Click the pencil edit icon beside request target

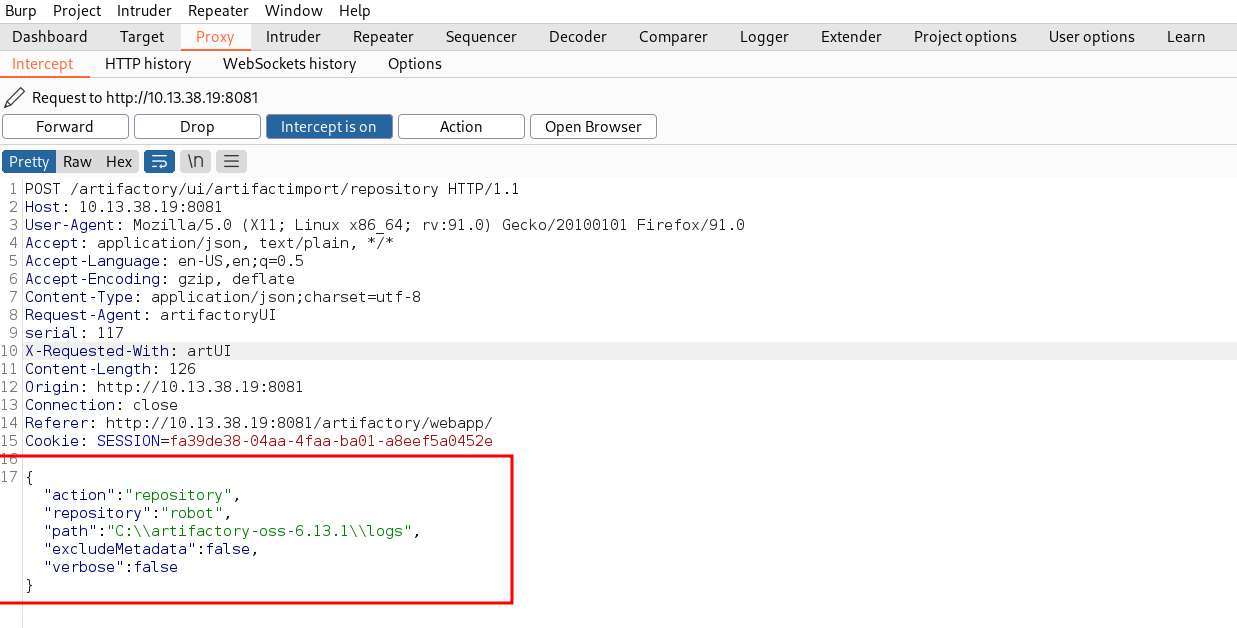(x=14, y=98)
